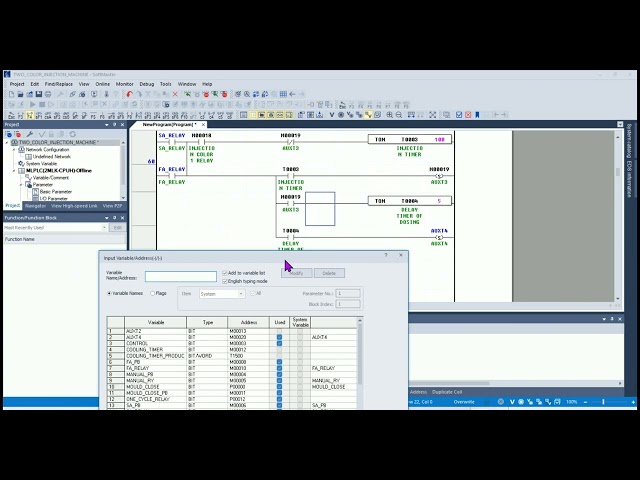Toggle Used checkbox for AUXT4 row
The height and width of the screenshot is (480, 640).
(279, 338)
